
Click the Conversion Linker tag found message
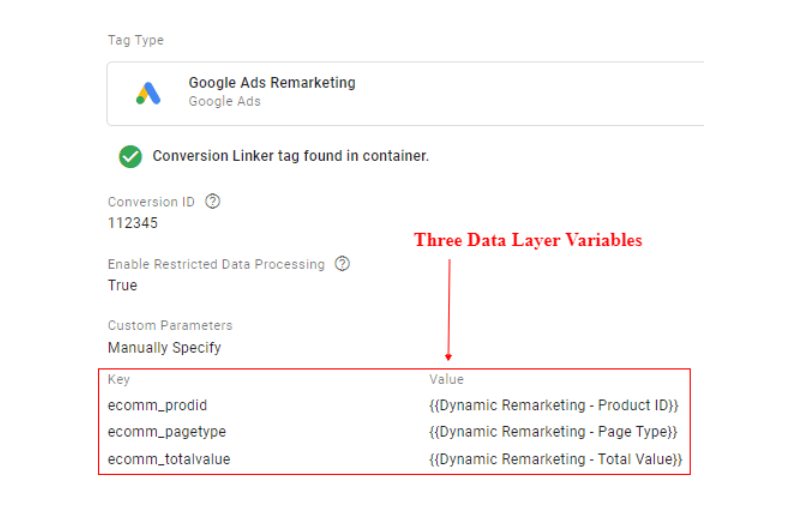pyautogui.click(x=290, y=156)
